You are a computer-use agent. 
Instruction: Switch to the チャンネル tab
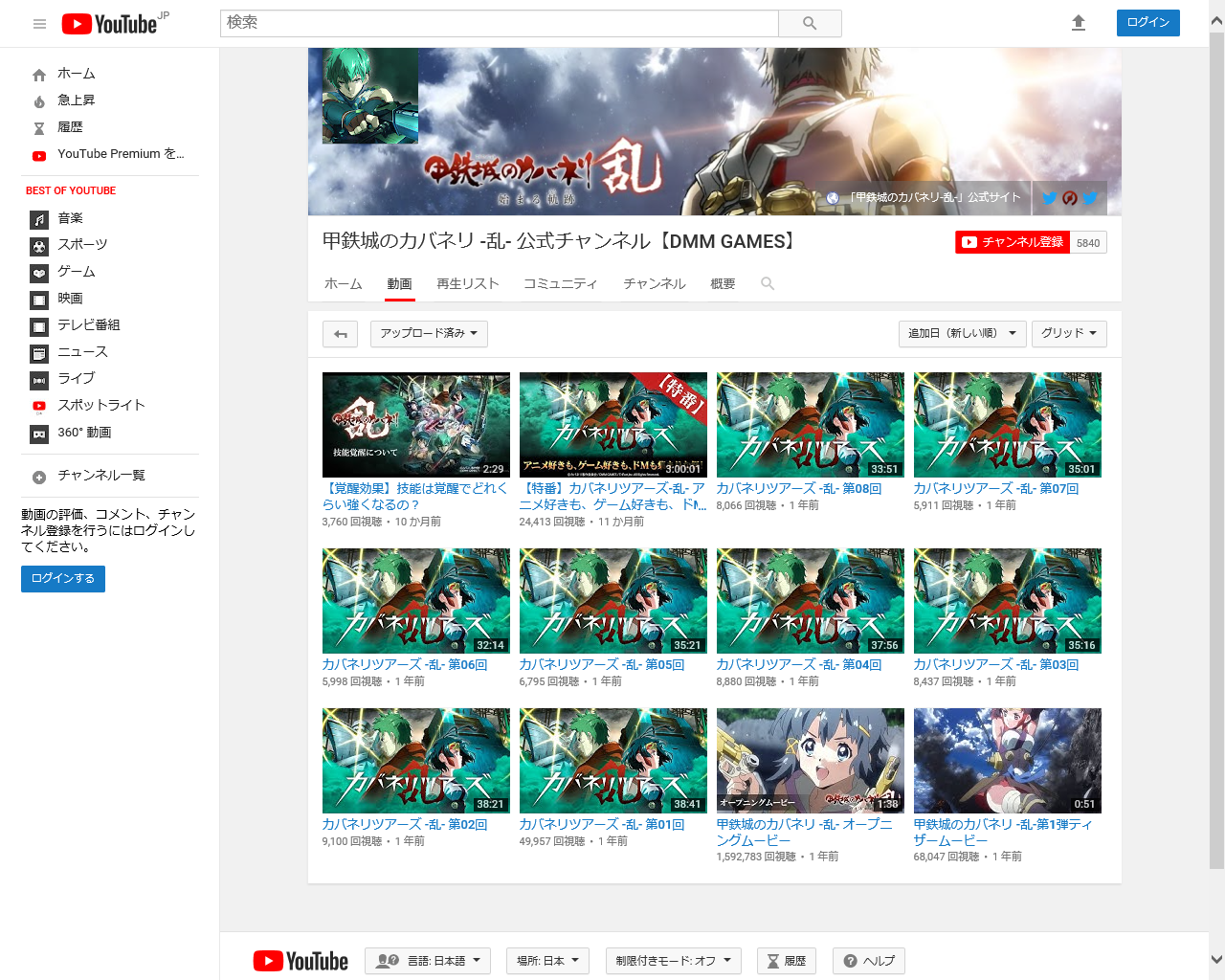[x=655, y=284]
